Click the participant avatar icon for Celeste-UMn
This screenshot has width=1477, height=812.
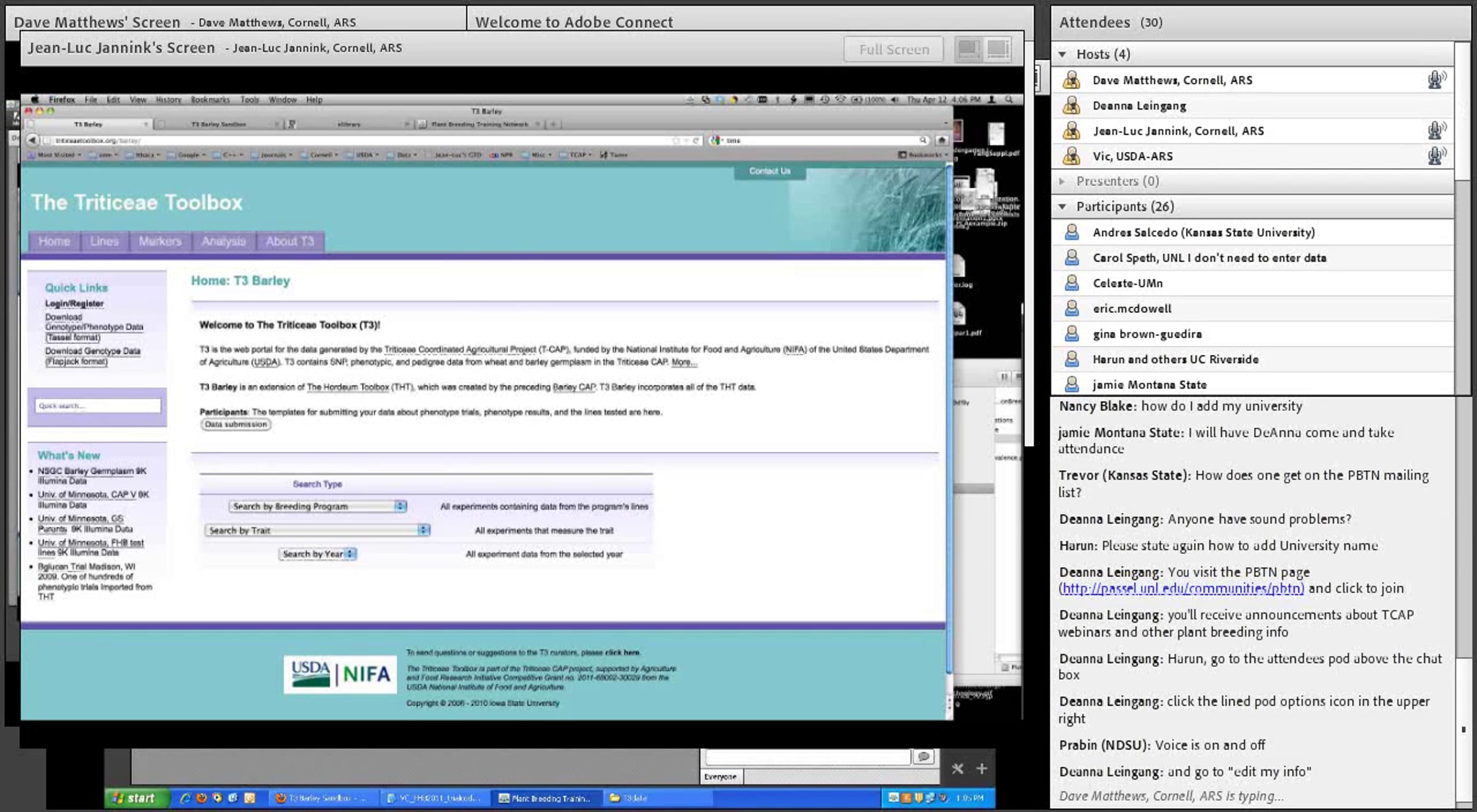pyautogui.click(x=1071, y=283)
